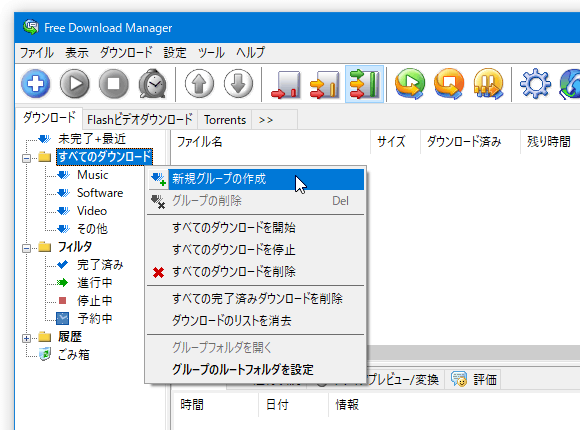Screen dimensions: 580x430
Task: Select heavy traffic mode icon with three arrows
Action: 364,84
